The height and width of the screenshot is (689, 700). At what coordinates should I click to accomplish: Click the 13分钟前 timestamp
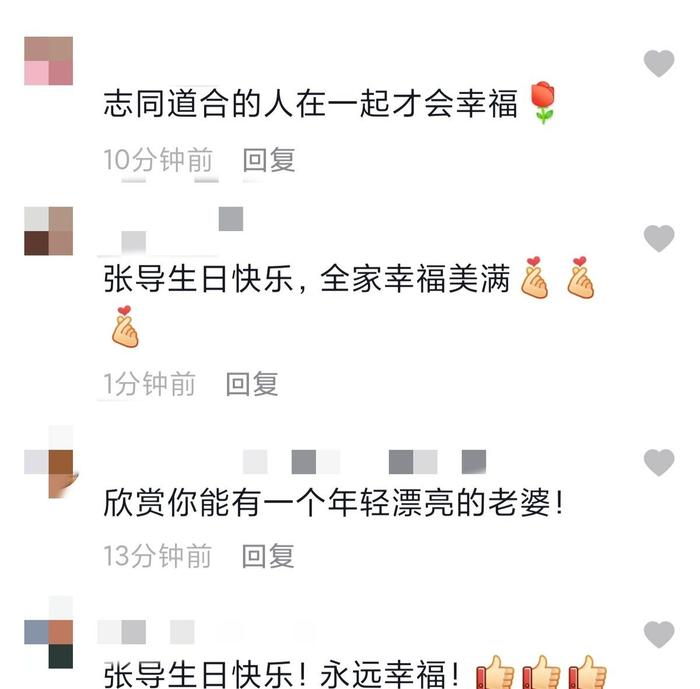click(x=158, y=556)
